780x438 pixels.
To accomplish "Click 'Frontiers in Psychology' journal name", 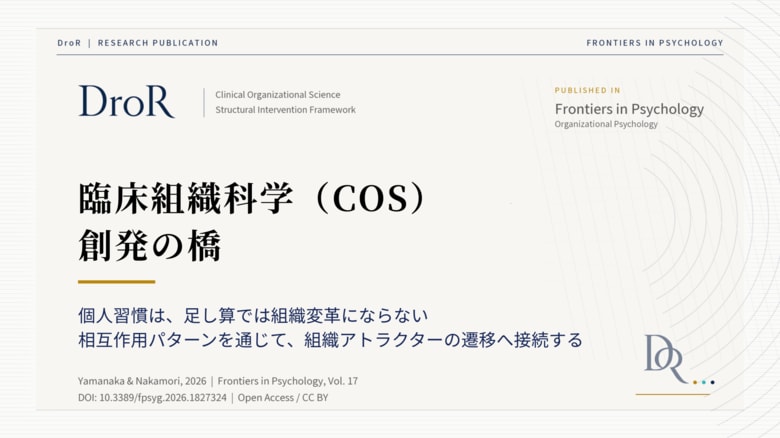I will (x=629, y=109).
